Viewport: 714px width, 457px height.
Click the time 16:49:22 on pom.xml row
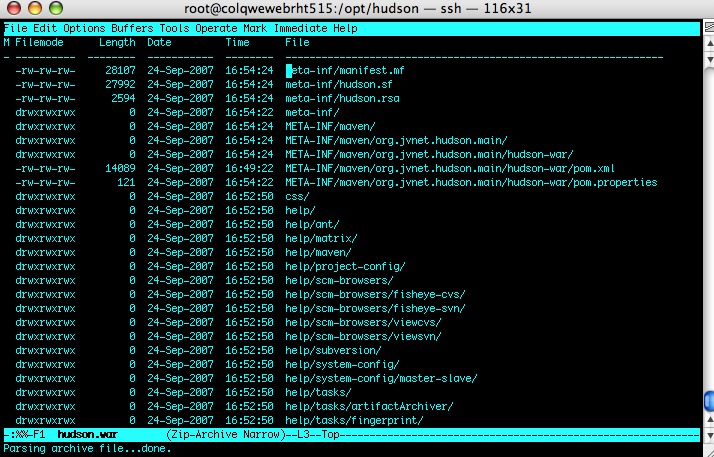point(249,168)
